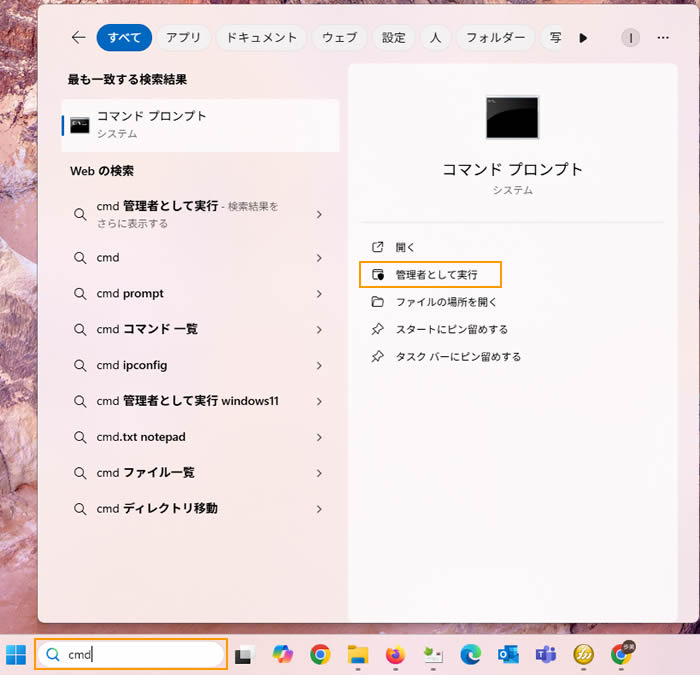Switch to the アプリ filter tab

183,38
